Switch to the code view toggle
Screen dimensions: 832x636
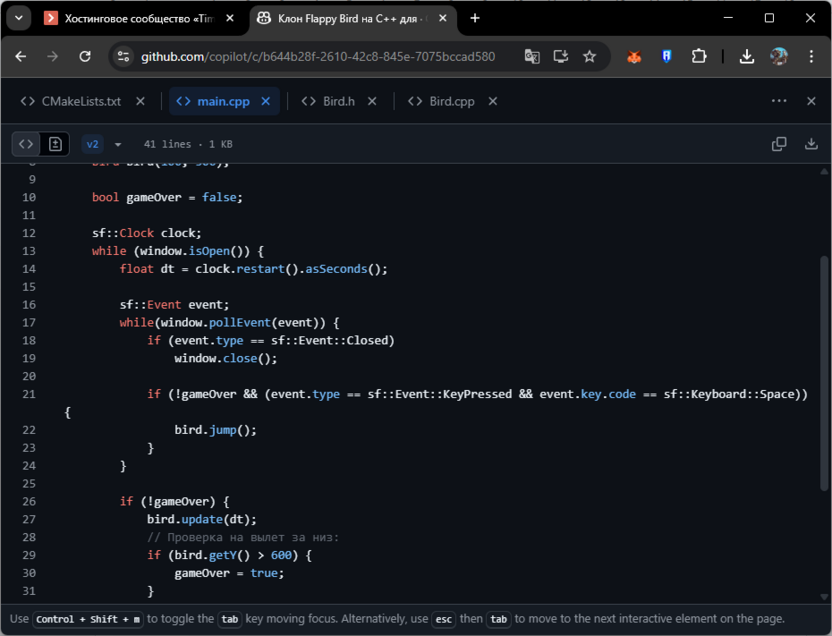[26, 144]
